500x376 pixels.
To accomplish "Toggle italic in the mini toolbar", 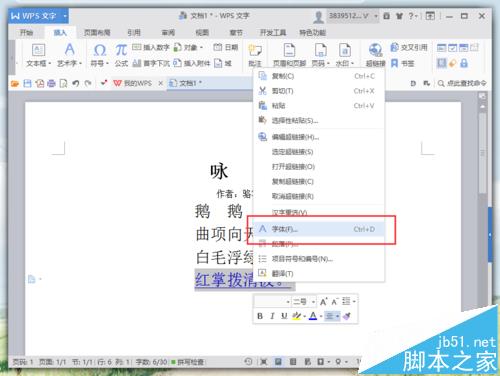I will 272,316.
